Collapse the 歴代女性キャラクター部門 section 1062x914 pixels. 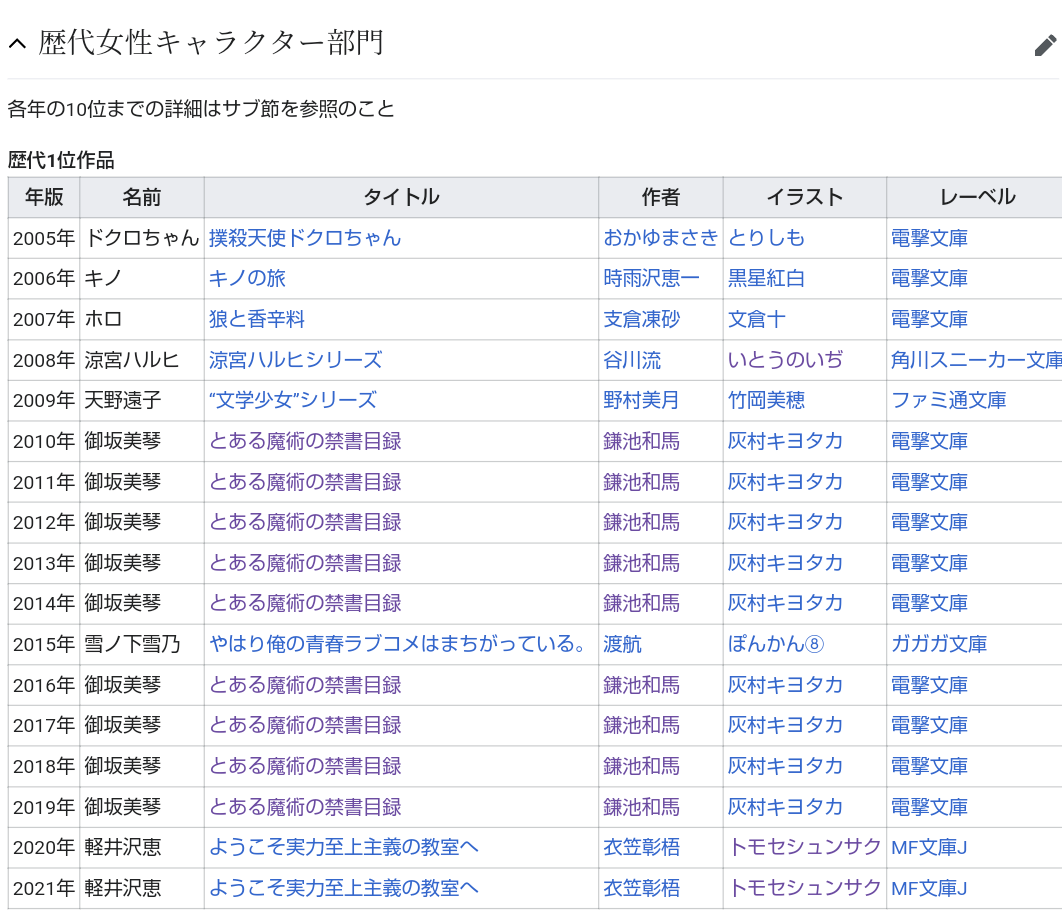coord(17,44)
